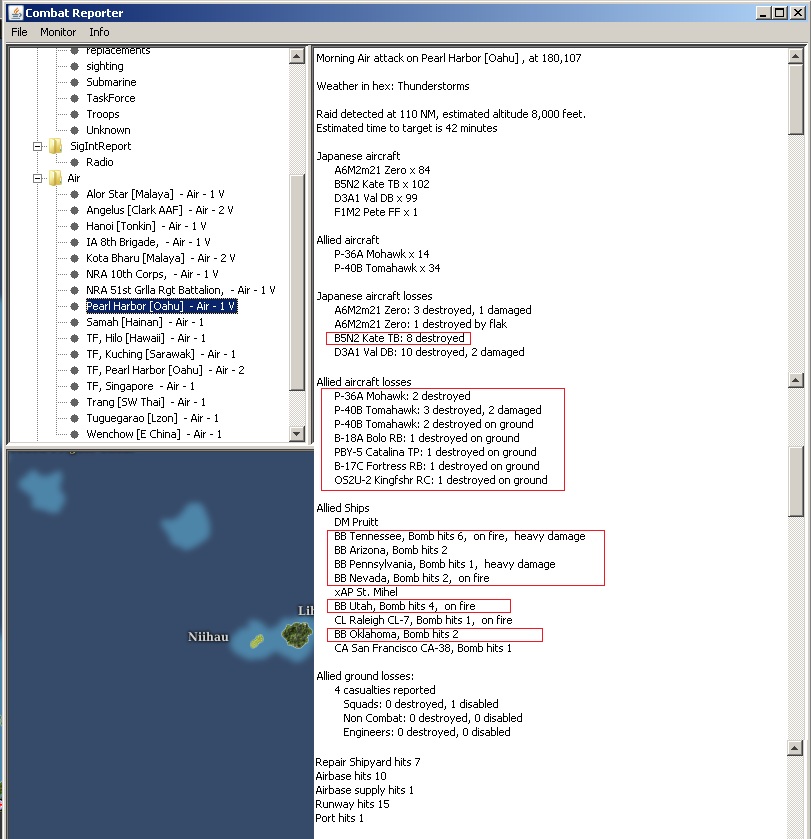Click the bullet icon beside Wenchow [E China]
This screenshot has width=811, height=839.
[75, 434]
